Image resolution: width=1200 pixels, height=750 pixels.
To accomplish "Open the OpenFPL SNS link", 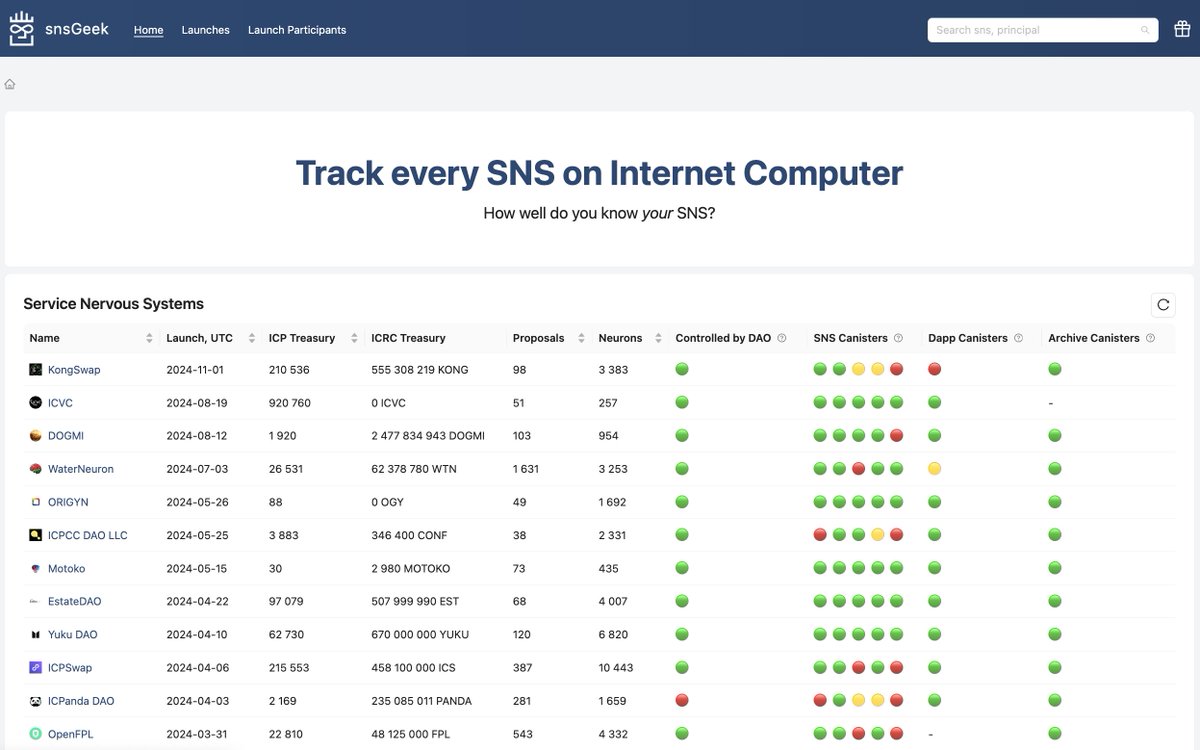I will click(x=71, y=733).
